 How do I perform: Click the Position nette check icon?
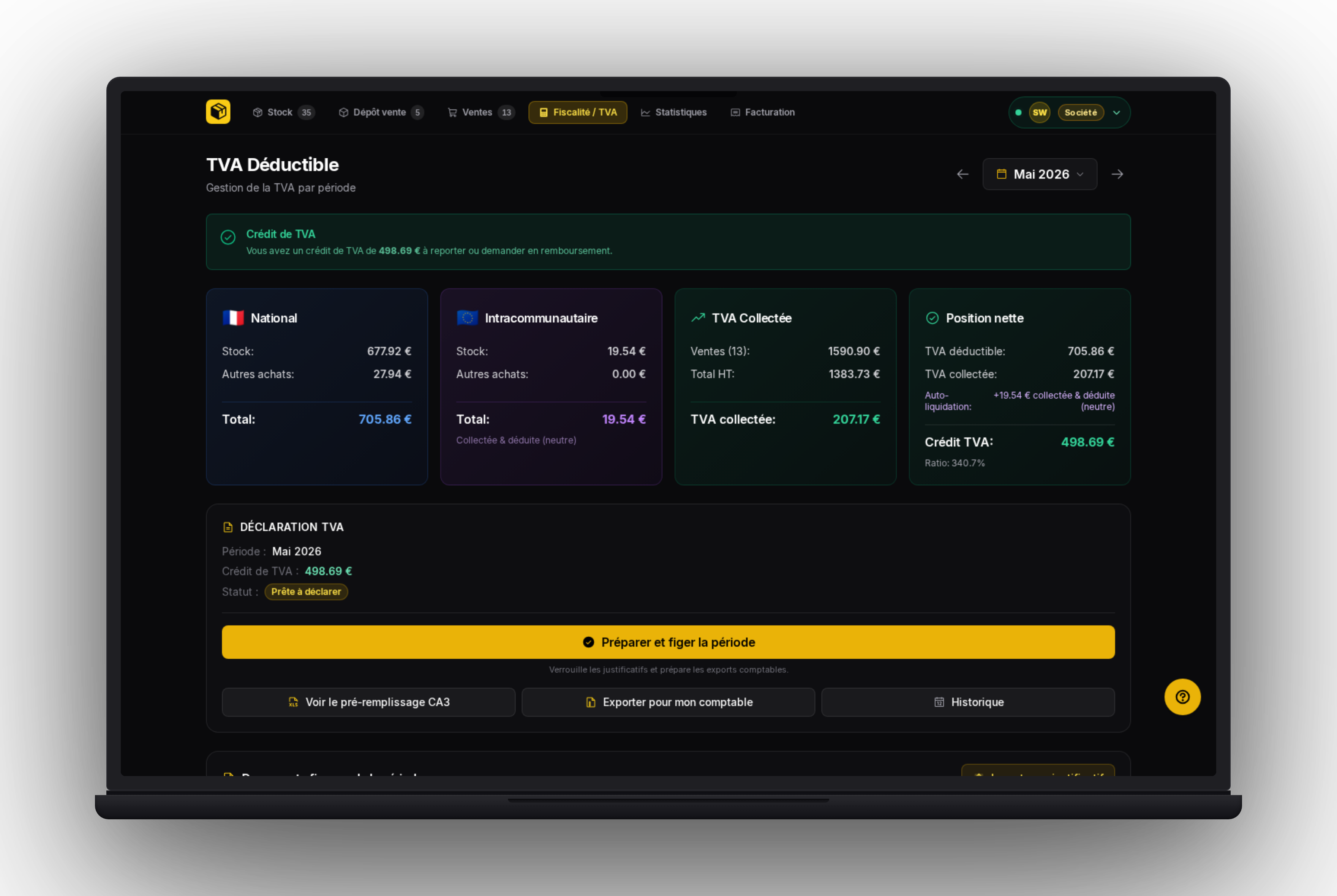click(x=932, y=318)
